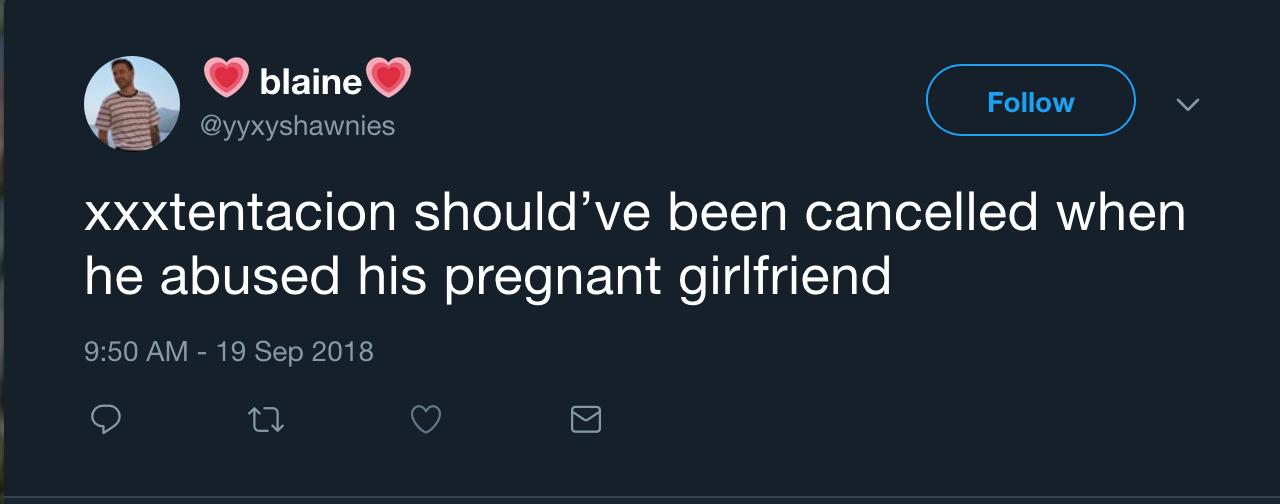Viewport: 1280px width, 504px height.
Task: Open blaine's profile picture
Action: tap(132, 104)
